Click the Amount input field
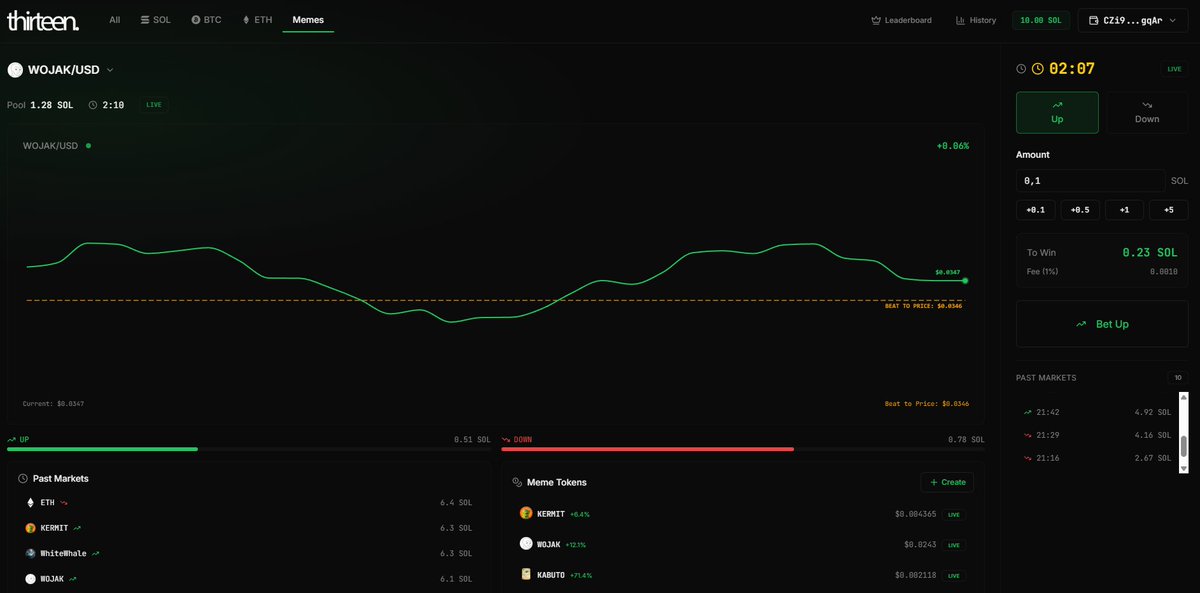This screenshot has width=1200, height=593. point(1090,181)
